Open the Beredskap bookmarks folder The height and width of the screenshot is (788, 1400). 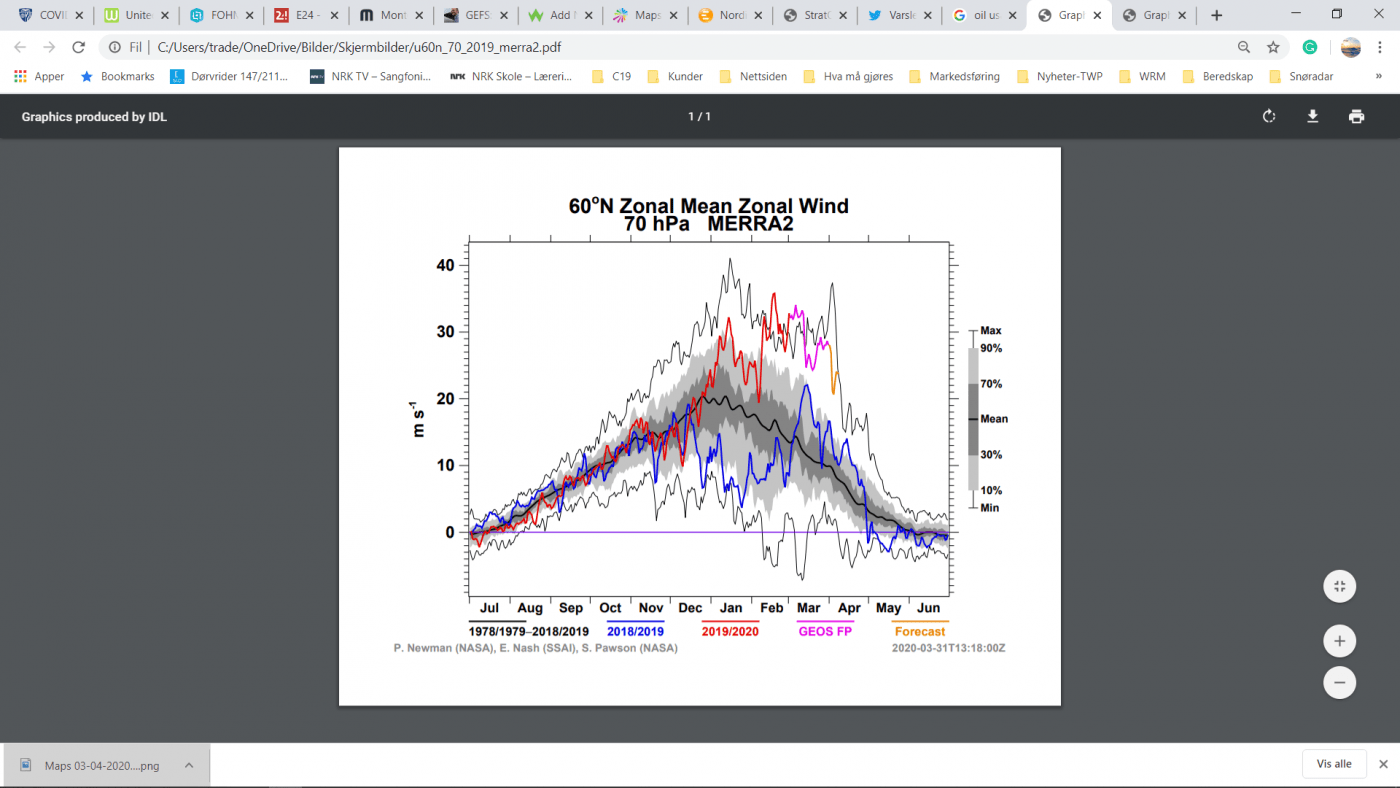pos(1217,76)
